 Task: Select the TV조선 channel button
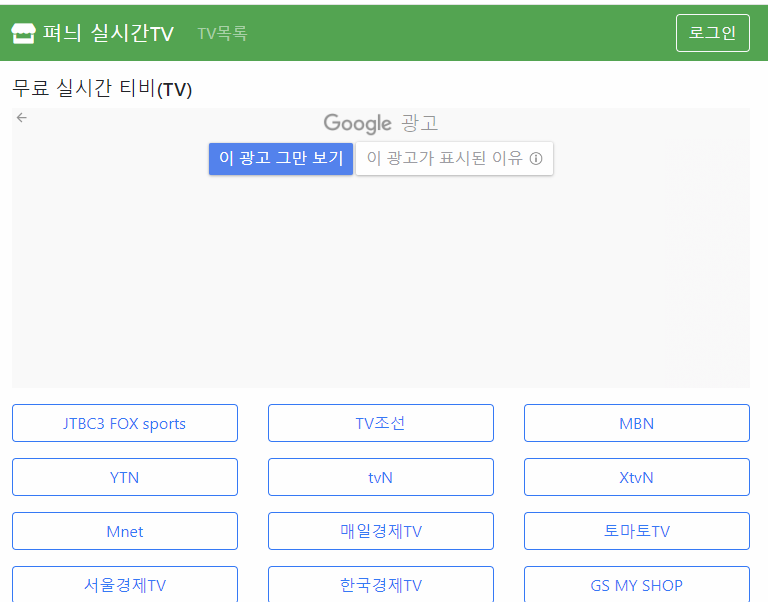(381, 423)
